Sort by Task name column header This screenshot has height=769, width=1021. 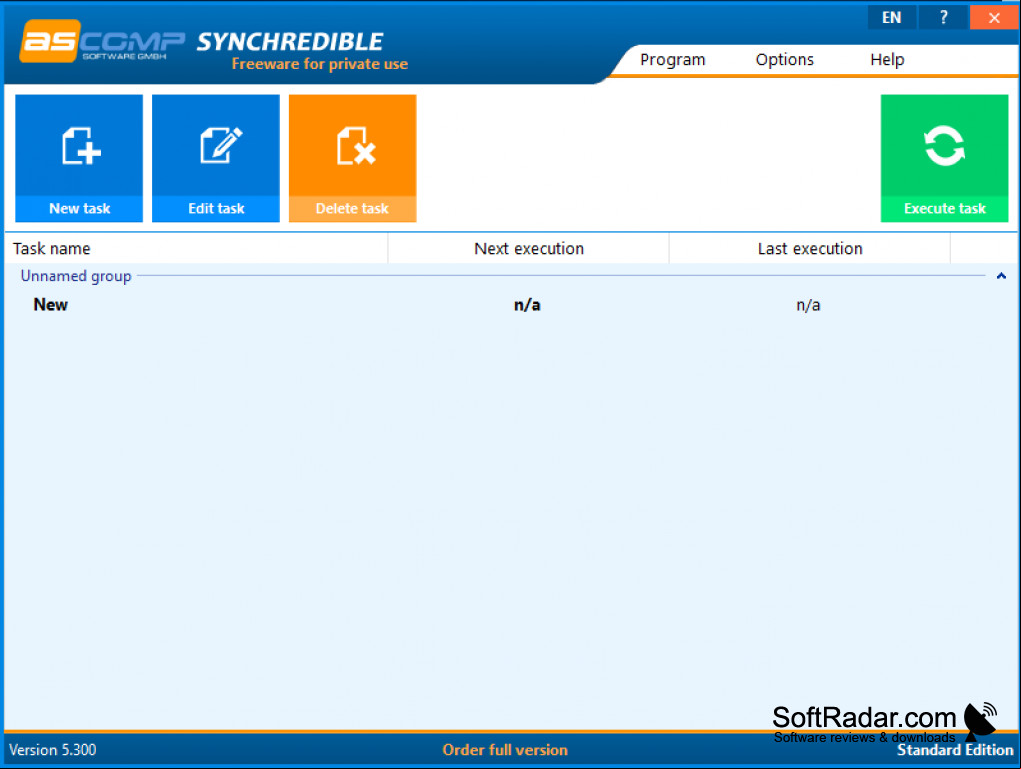[x=197, y=249]
